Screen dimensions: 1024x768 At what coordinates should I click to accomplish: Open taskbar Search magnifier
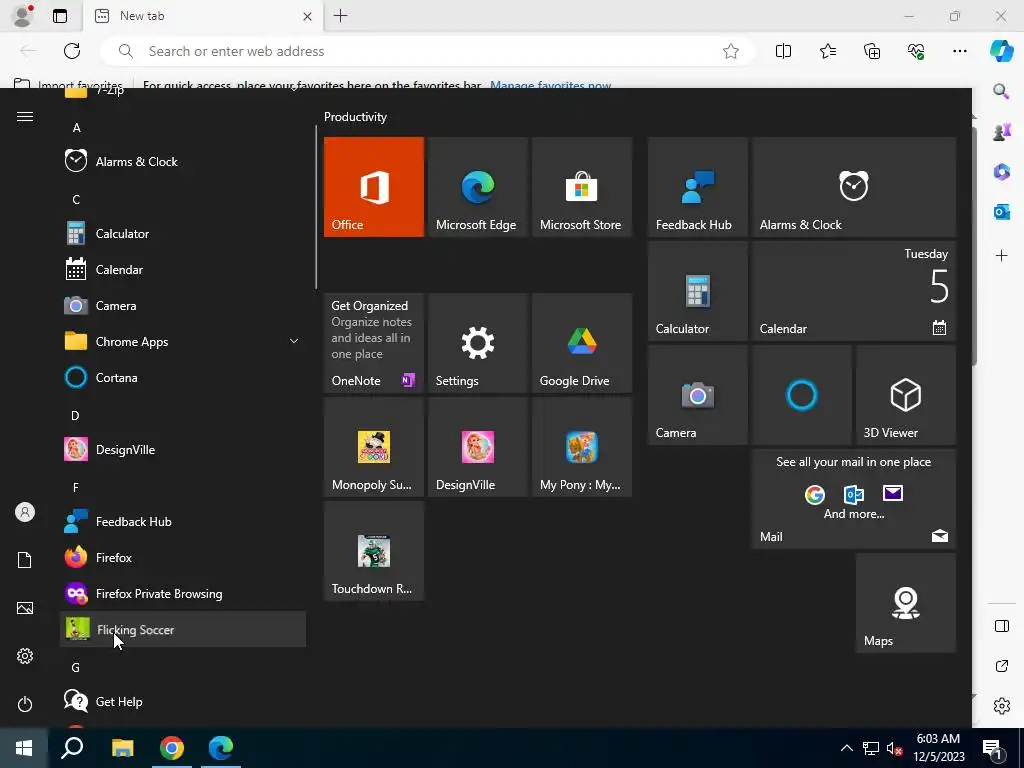[72, 748]
